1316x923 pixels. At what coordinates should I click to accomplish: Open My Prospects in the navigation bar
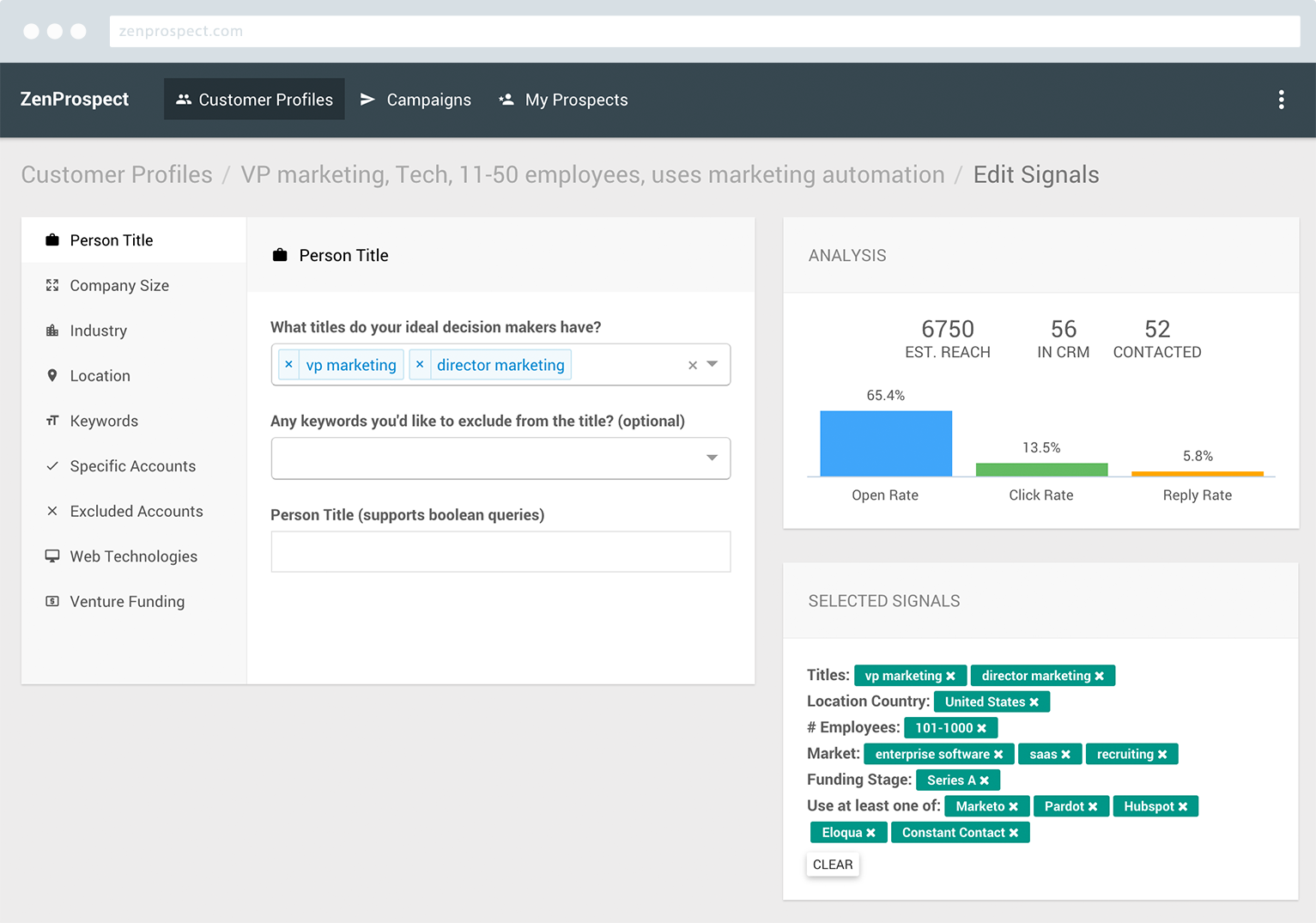pyautogui.click(x=564, y=100)
